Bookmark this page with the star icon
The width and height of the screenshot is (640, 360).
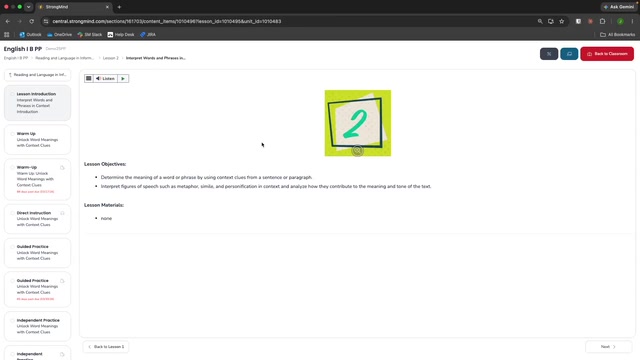coord(562,21)
